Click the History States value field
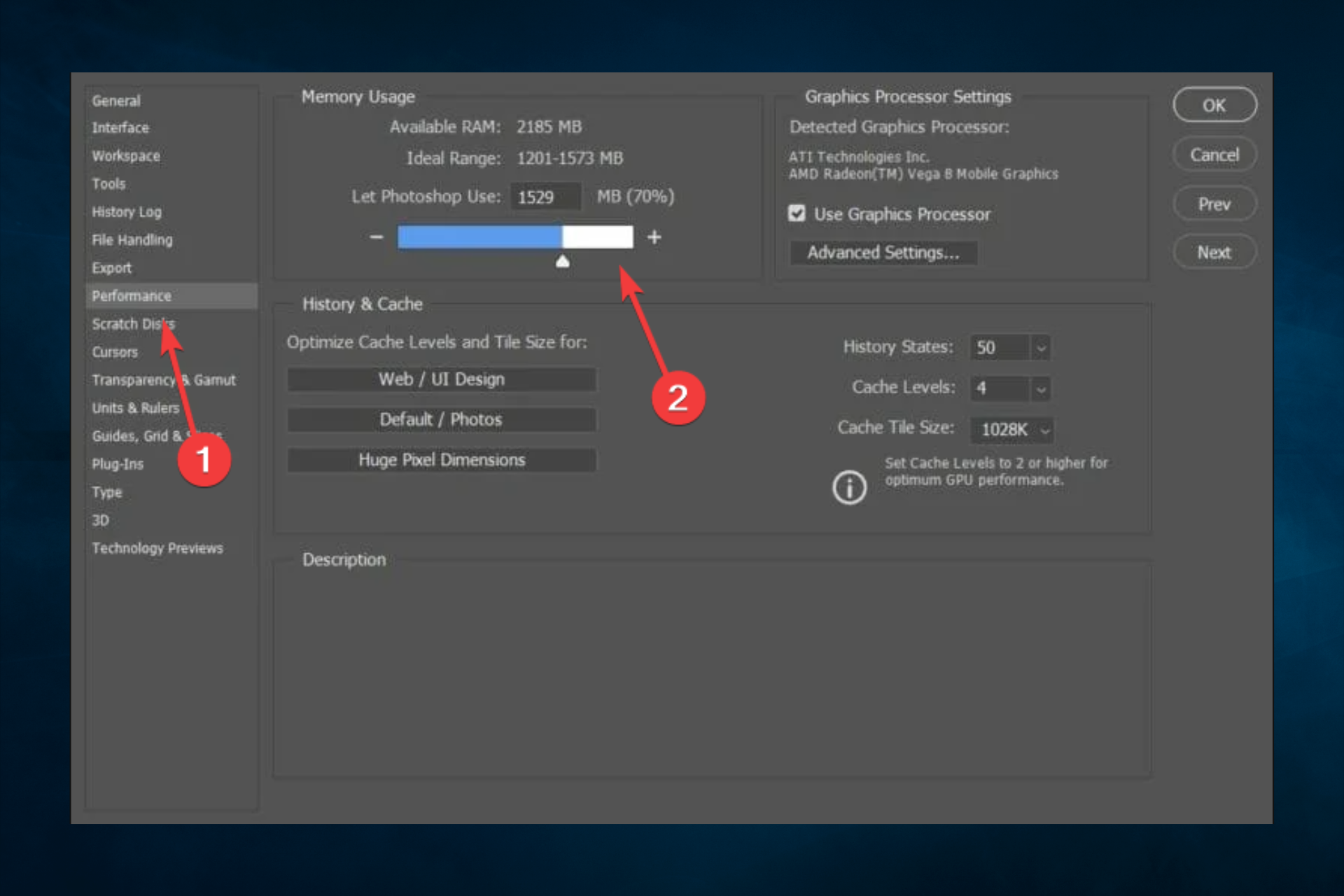Screen dimensions: 1344x896 click(1000, 347)
